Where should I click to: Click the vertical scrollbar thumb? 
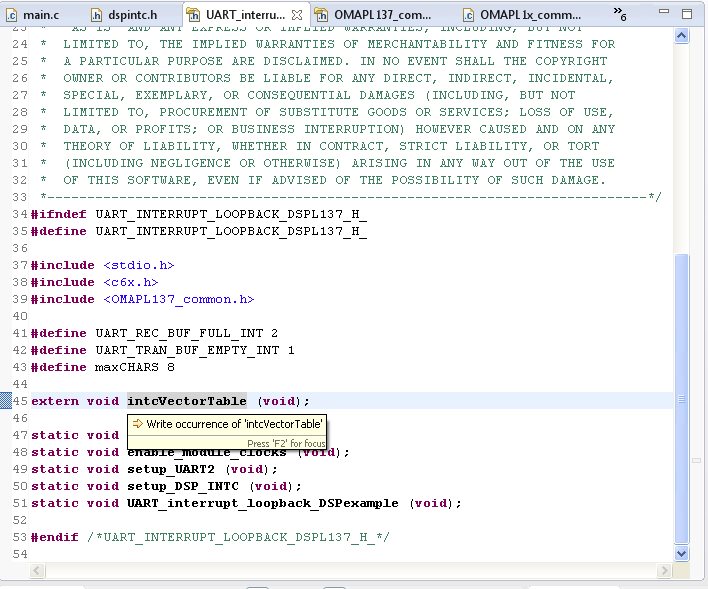pyautogui.click(x=681, y=398)
